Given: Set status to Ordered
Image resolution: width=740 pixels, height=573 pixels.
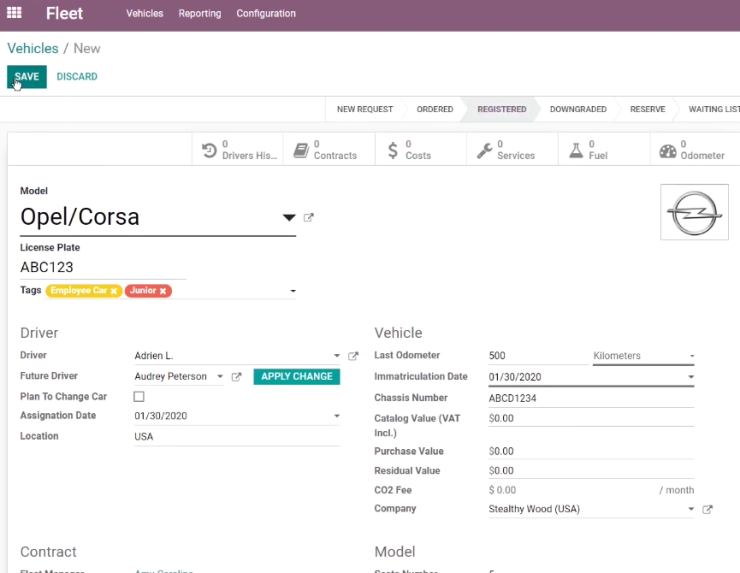Looking at the screenshot, I should (435, 110).
